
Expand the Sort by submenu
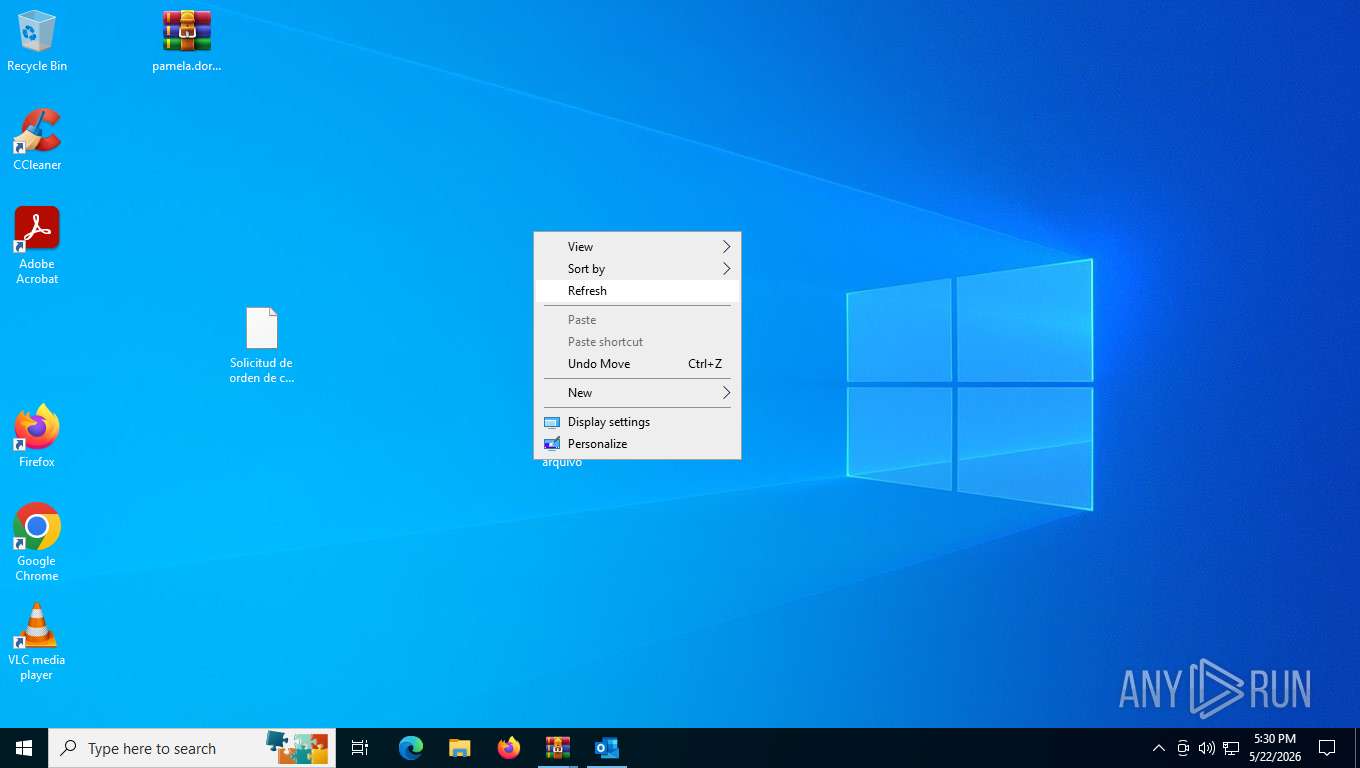tap(638, 269)
